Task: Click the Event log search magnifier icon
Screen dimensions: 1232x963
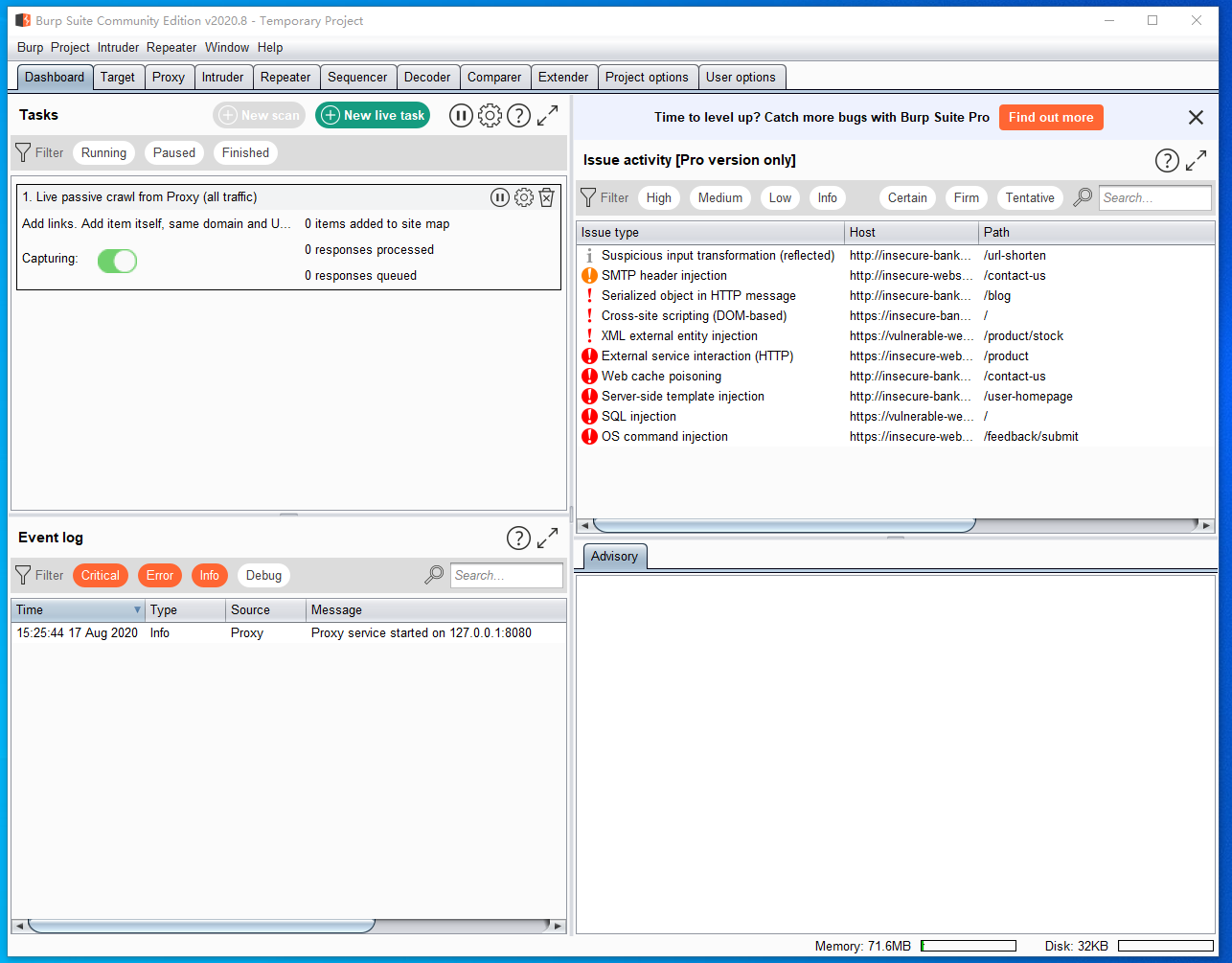Action: pos(434,575)
